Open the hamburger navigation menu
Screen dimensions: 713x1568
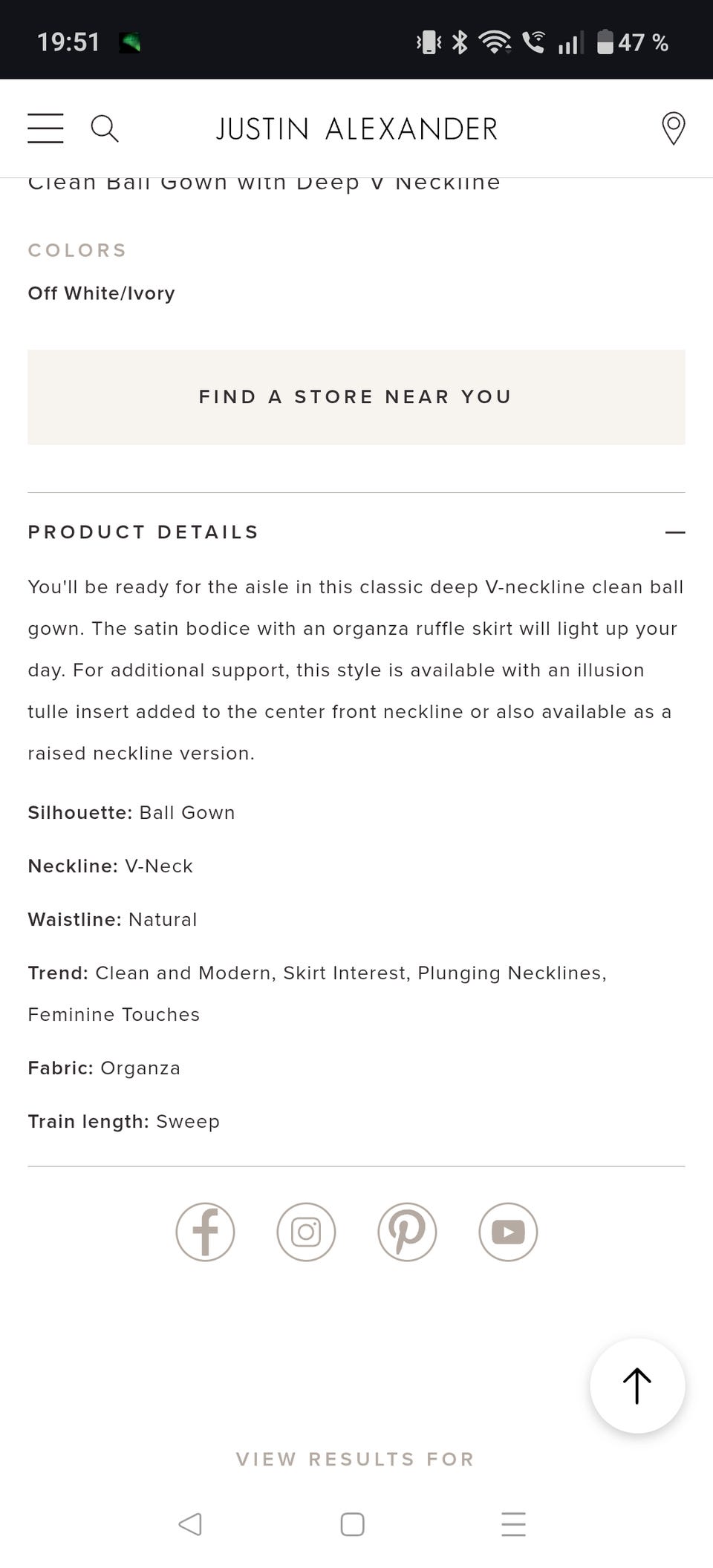pos(45,128)
